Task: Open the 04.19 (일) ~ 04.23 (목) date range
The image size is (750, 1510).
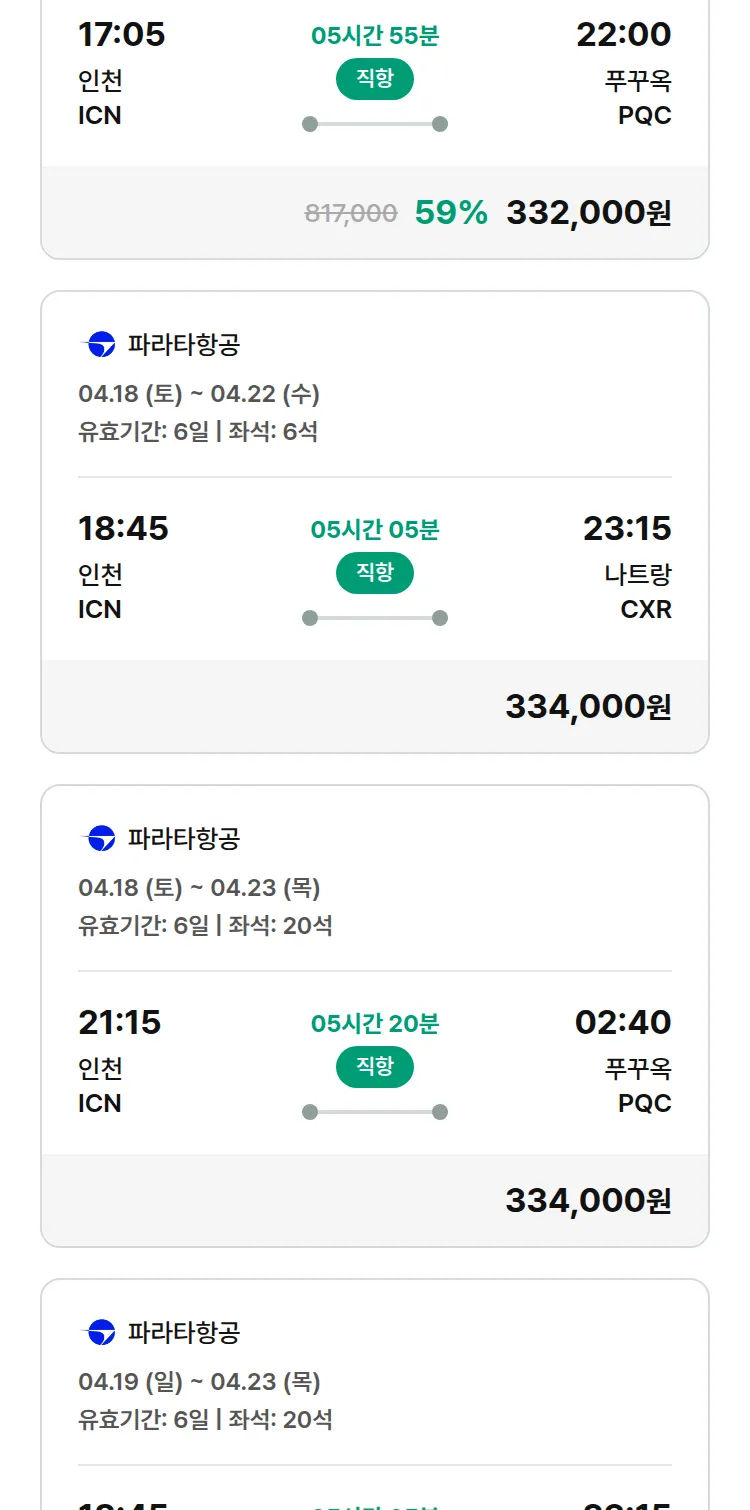Action: click(x=199, y=1382)
